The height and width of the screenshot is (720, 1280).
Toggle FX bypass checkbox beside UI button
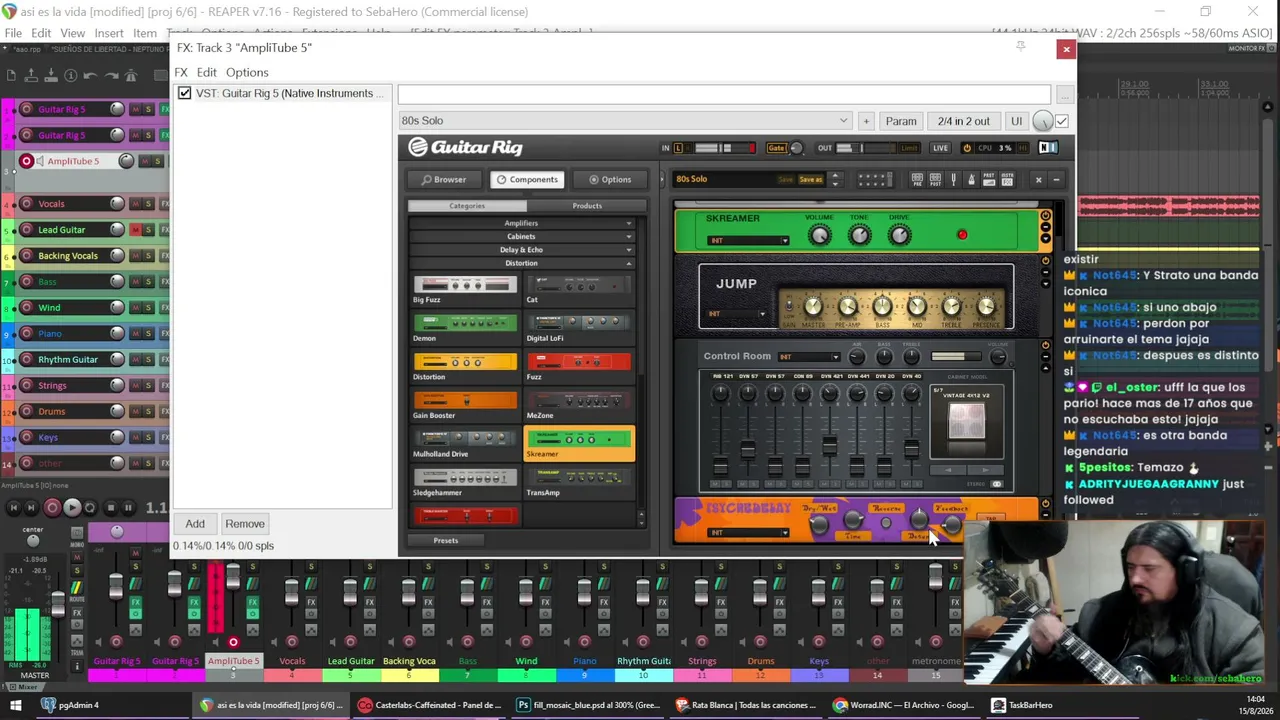pyautogui.click(x=1062, y=121)
